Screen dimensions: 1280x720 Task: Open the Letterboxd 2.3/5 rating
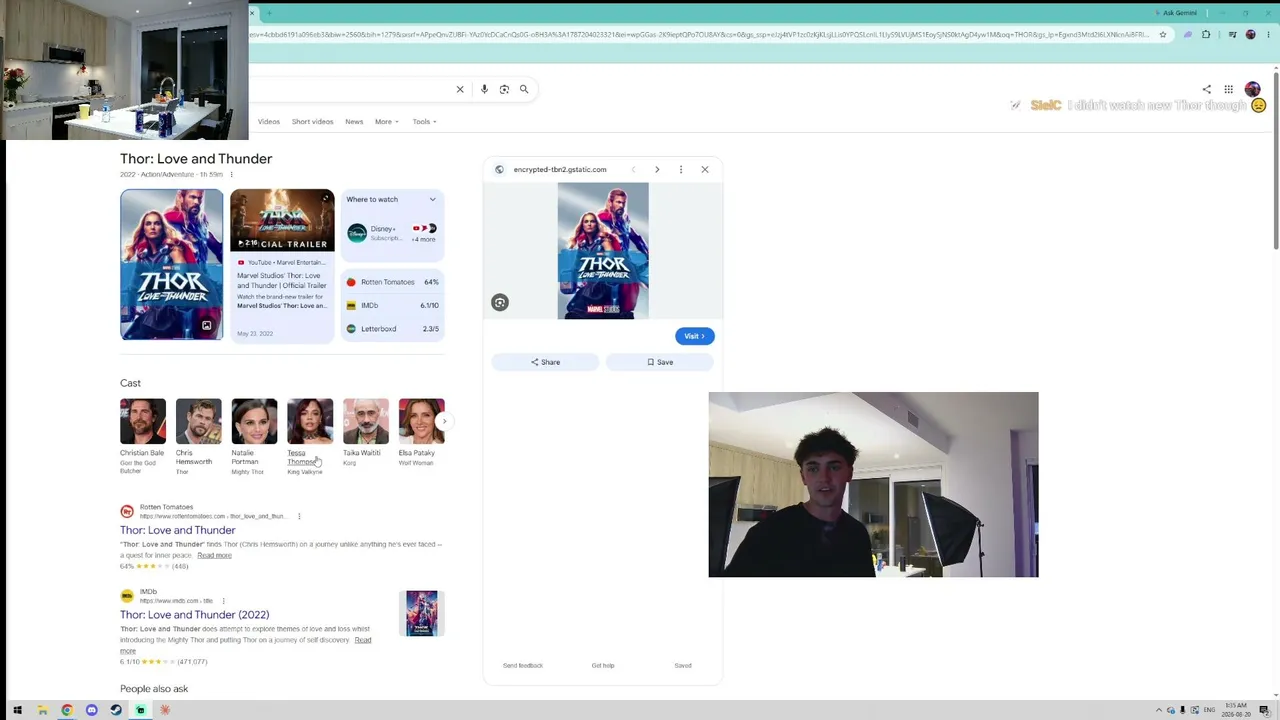[x=393, y=329]
